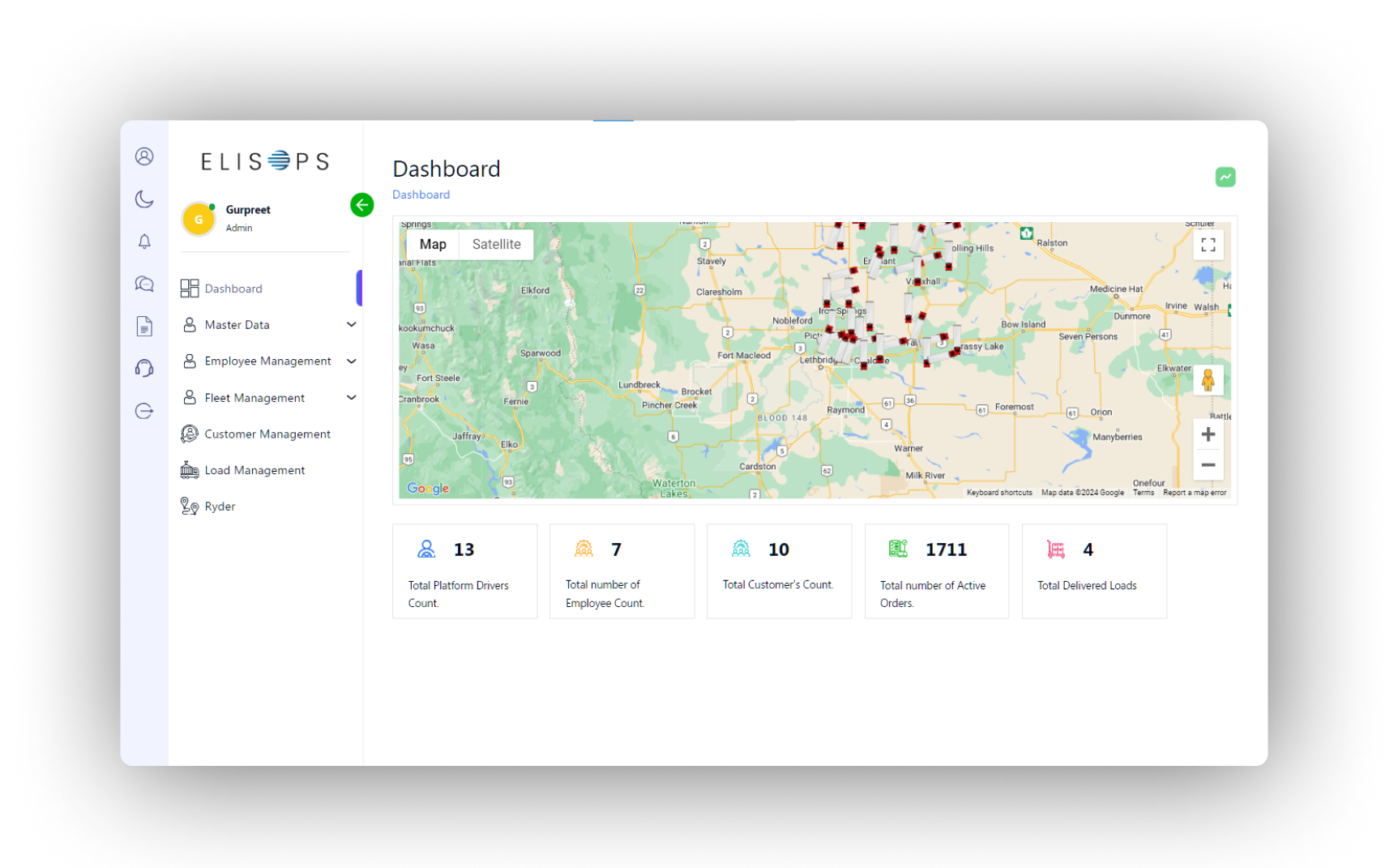Click Total Customer's Count card

779,571
